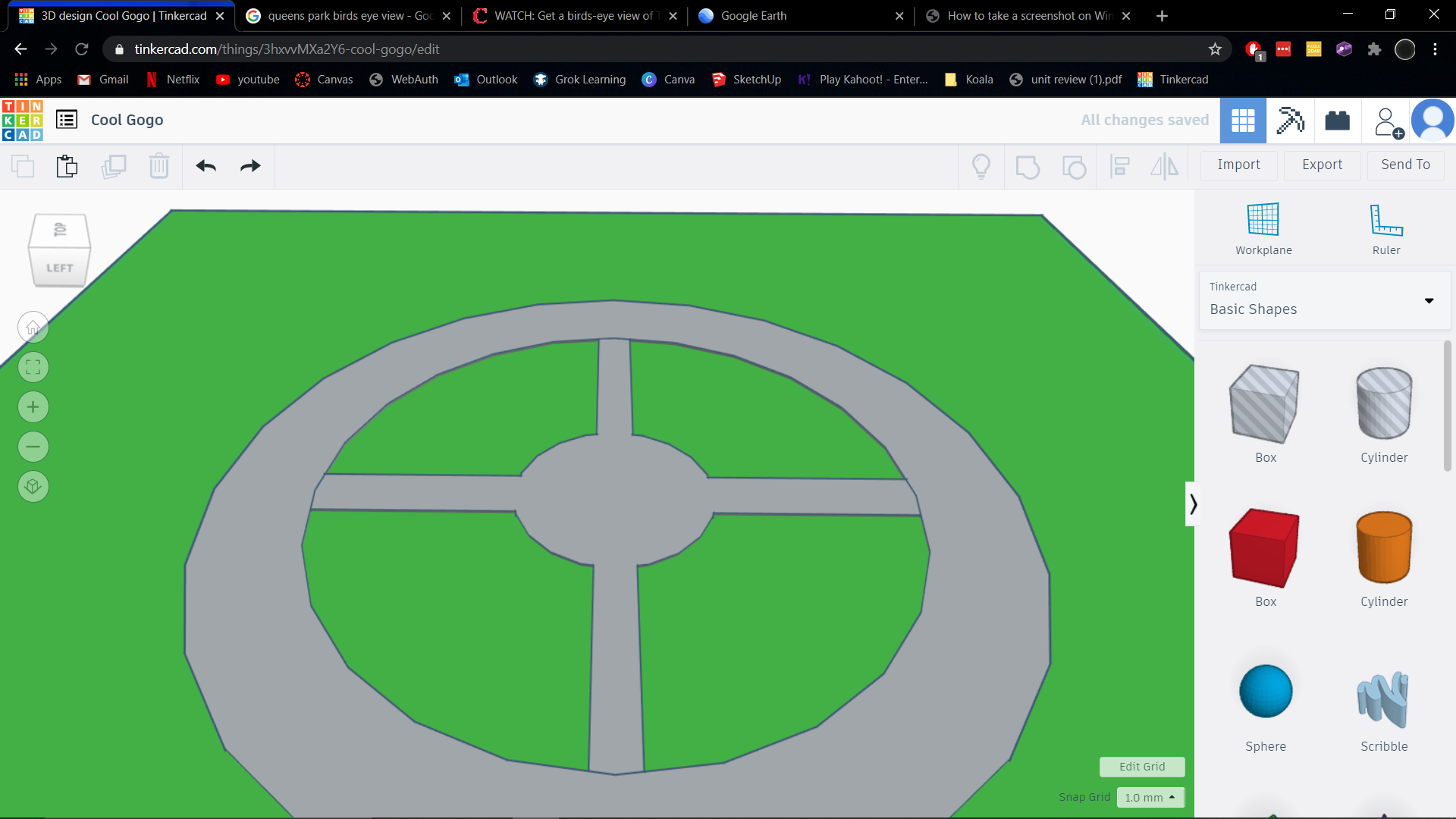Click the Cool Gogo design name

tap(127, 120)
